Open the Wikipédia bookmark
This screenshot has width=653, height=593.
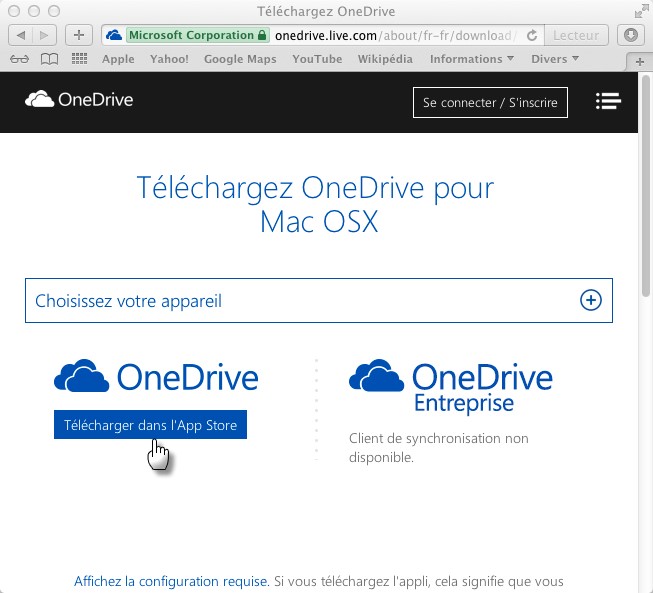pyautogui.click(x=385, y=59)
